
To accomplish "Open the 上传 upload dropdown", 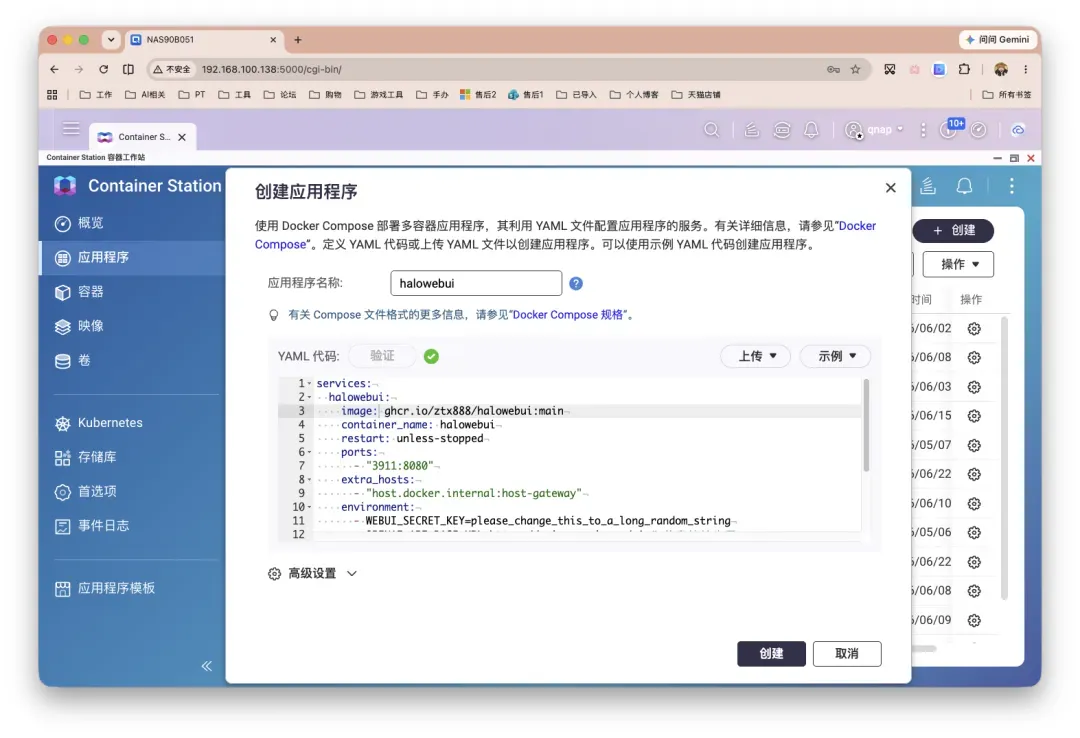I will [x=756, y=356].
